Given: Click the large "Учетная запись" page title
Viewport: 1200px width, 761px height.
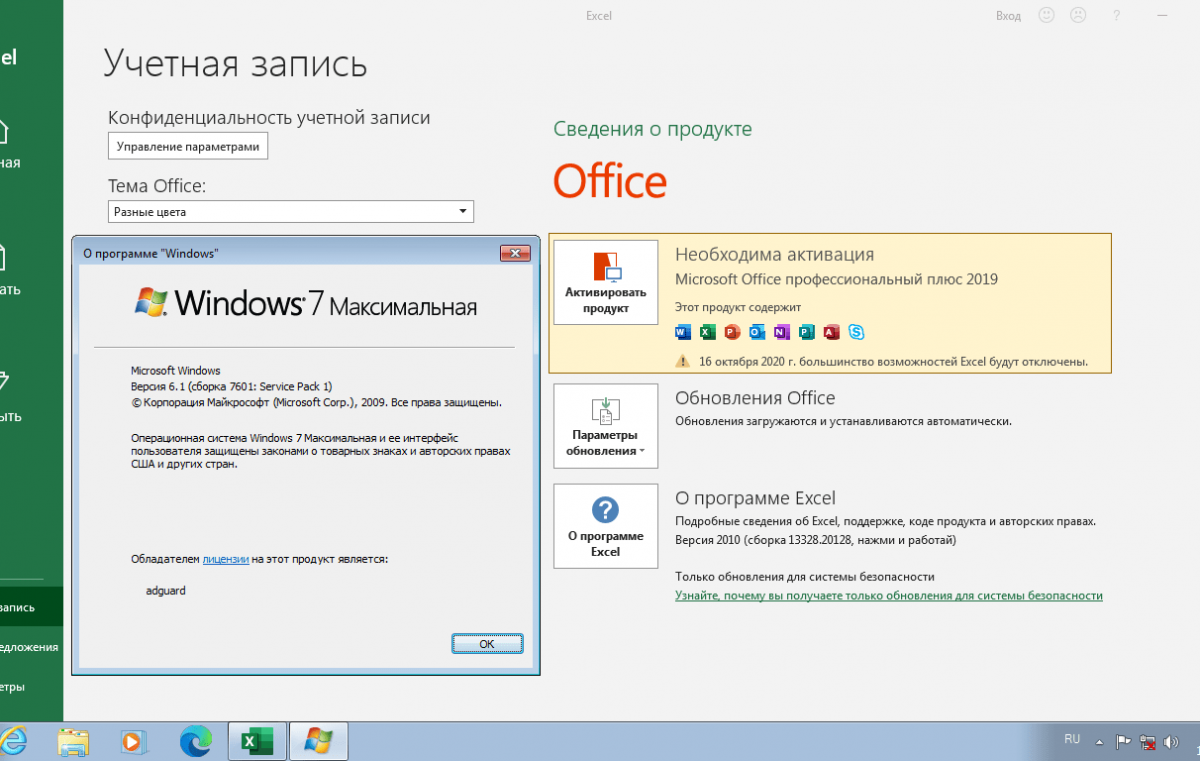Looking at the screenshot, I should click(x=236, y=64).
